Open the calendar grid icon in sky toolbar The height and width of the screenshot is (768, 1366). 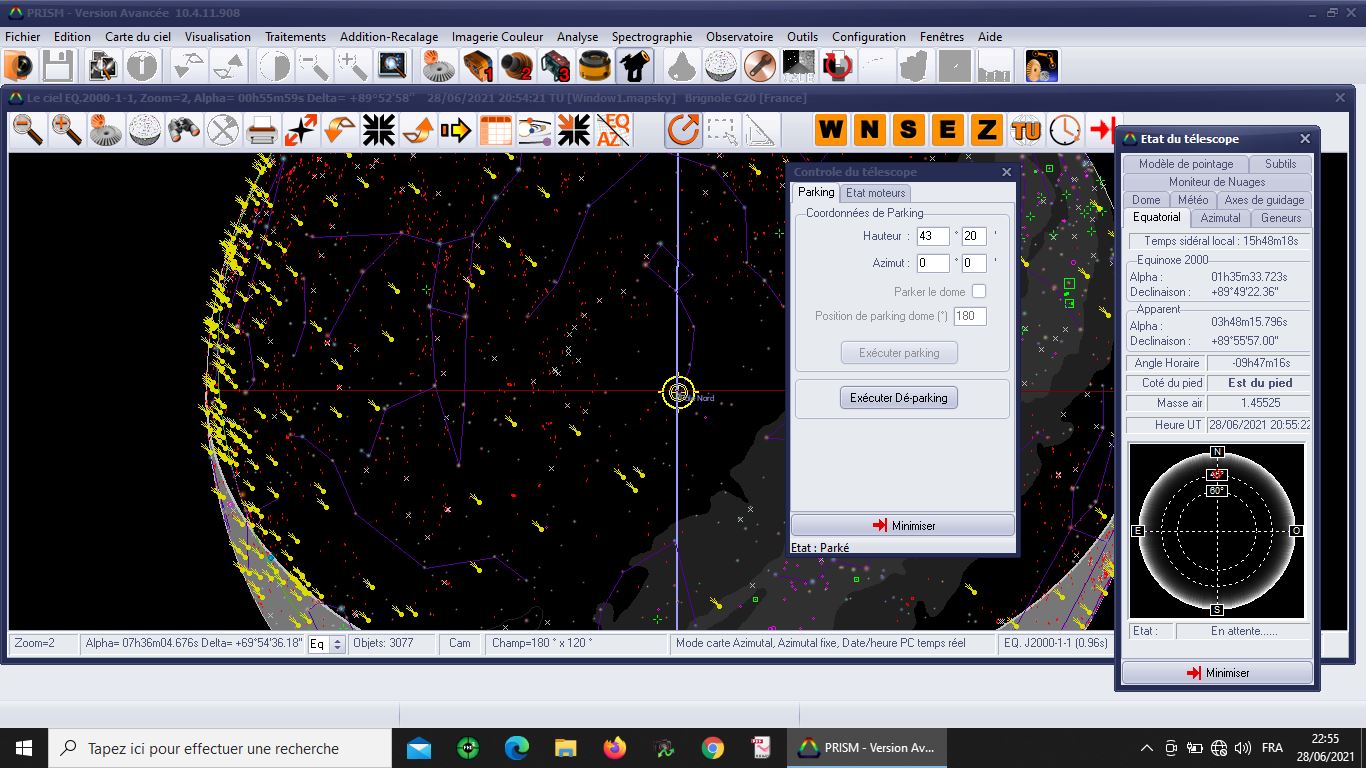coord(495,130)
